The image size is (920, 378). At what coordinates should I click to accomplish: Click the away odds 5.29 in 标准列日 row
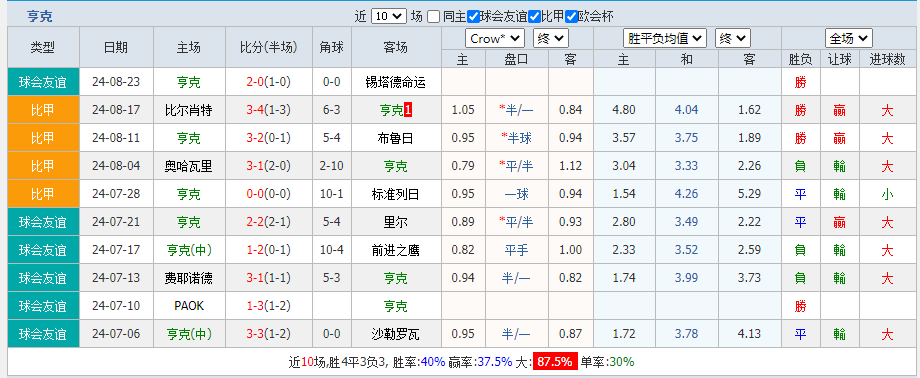749,194
